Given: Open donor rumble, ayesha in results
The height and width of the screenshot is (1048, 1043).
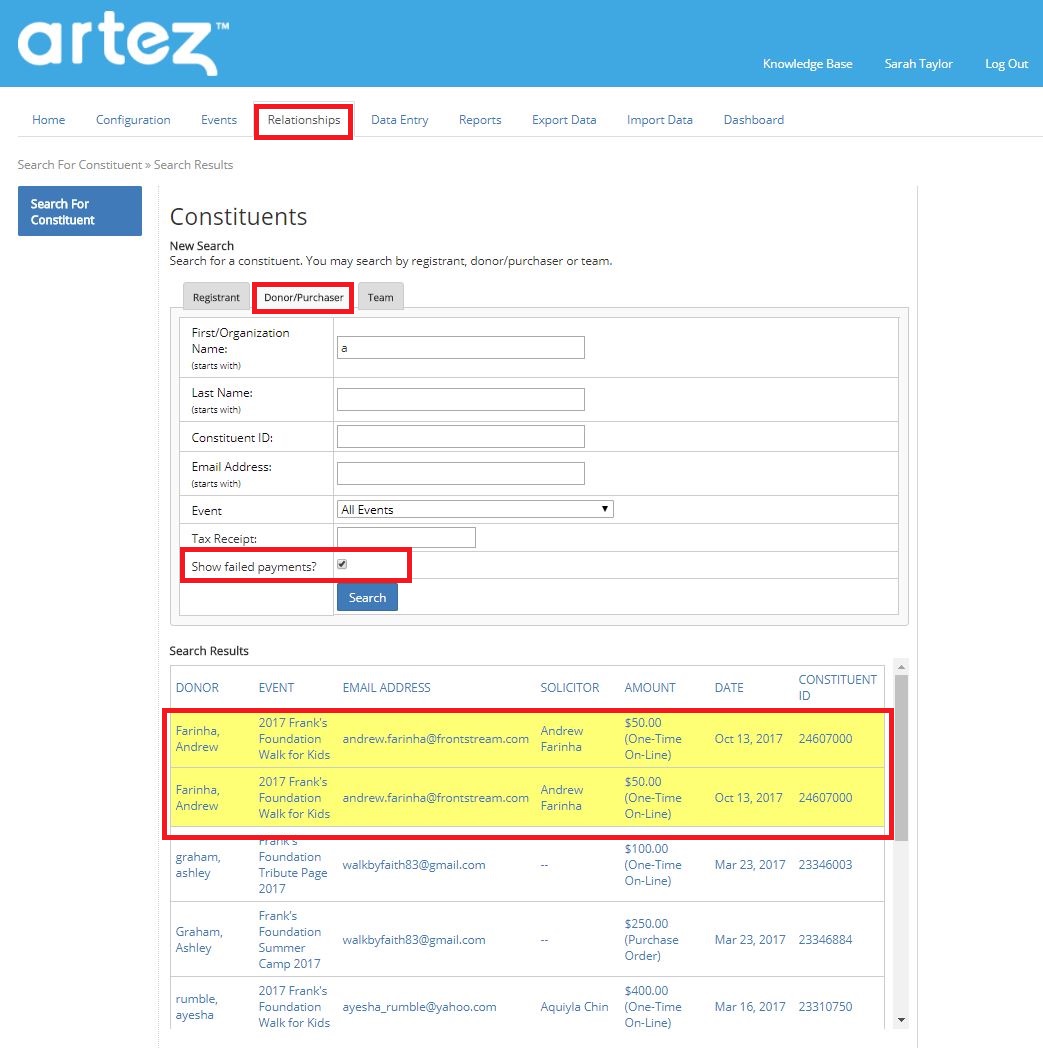Looking at the screenshot, I should [196, 1006].
